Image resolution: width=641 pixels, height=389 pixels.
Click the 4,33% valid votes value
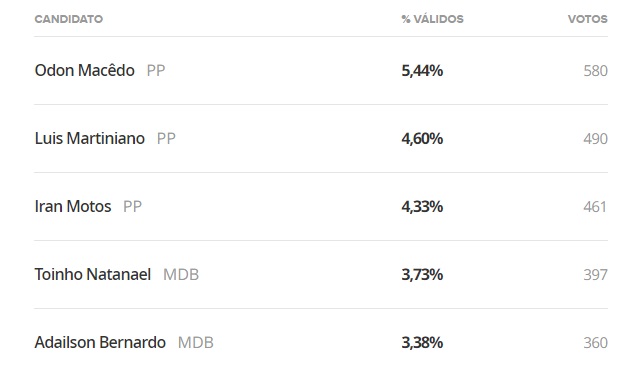coord(422,207)
